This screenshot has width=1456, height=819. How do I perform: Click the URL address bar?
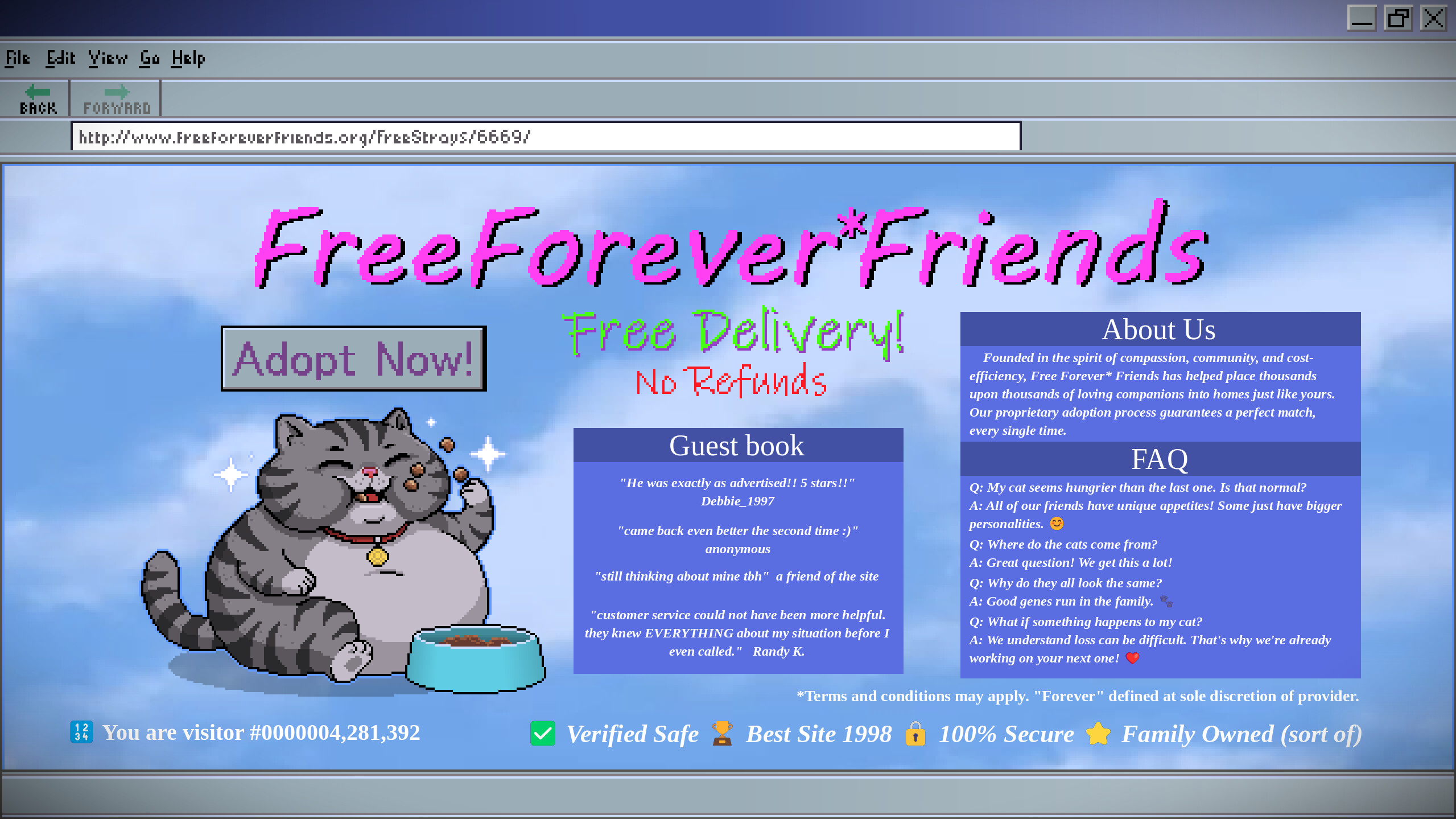click(546, 137)
